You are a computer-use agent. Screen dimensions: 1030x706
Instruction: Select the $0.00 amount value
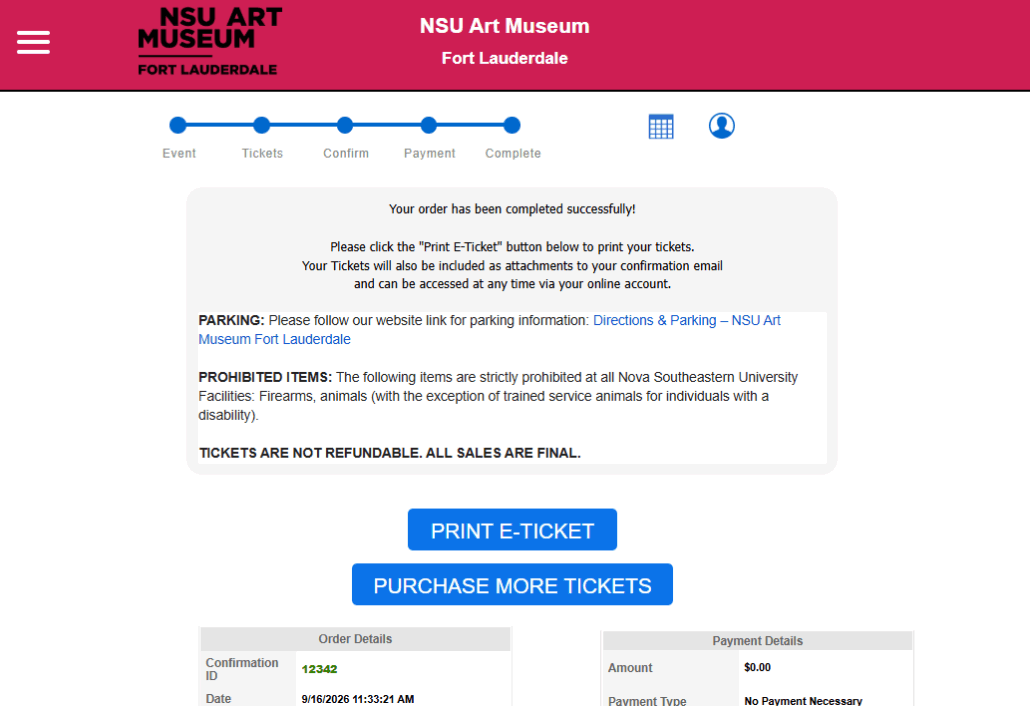pyautogui.click(x=757, y=667)
